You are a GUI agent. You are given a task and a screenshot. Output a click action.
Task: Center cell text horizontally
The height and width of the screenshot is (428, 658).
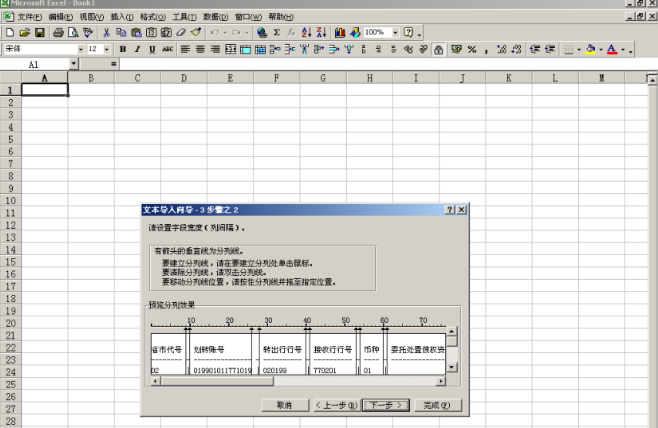tap(200, 49)
